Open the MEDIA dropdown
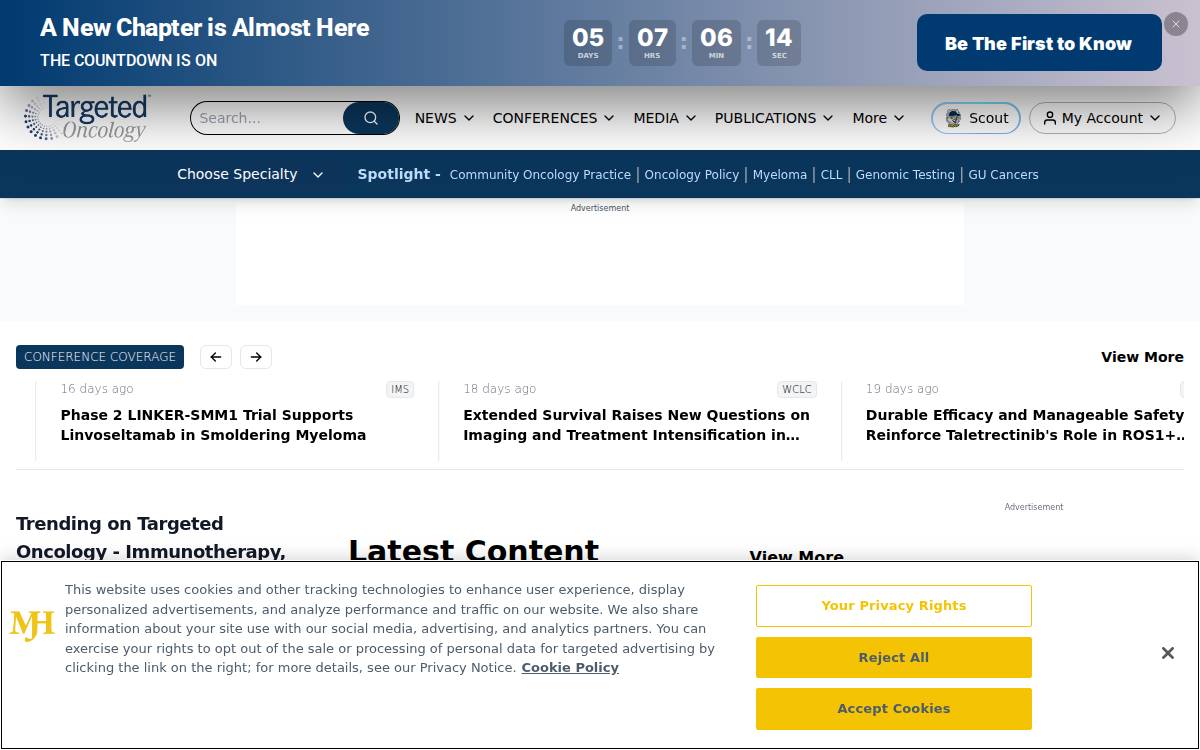This screenshot has width=1200, height=750. pos(664,118)
